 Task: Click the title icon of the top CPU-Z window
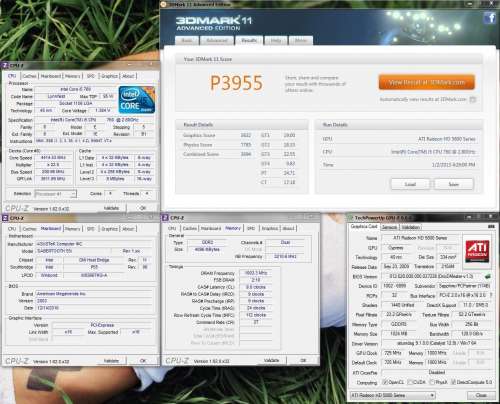[x=5, y=65]
